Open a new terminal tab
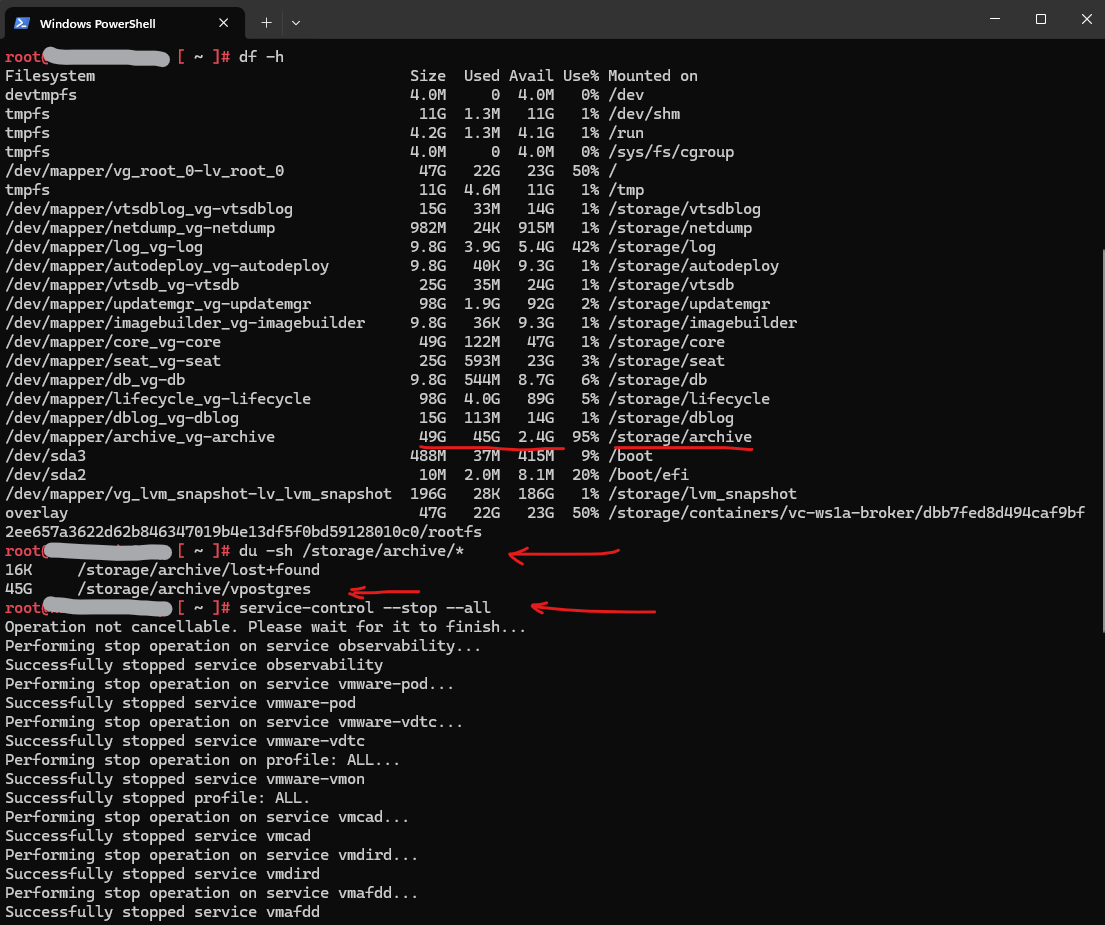This screenshot has width=1105, height=925. click(266, 22)
